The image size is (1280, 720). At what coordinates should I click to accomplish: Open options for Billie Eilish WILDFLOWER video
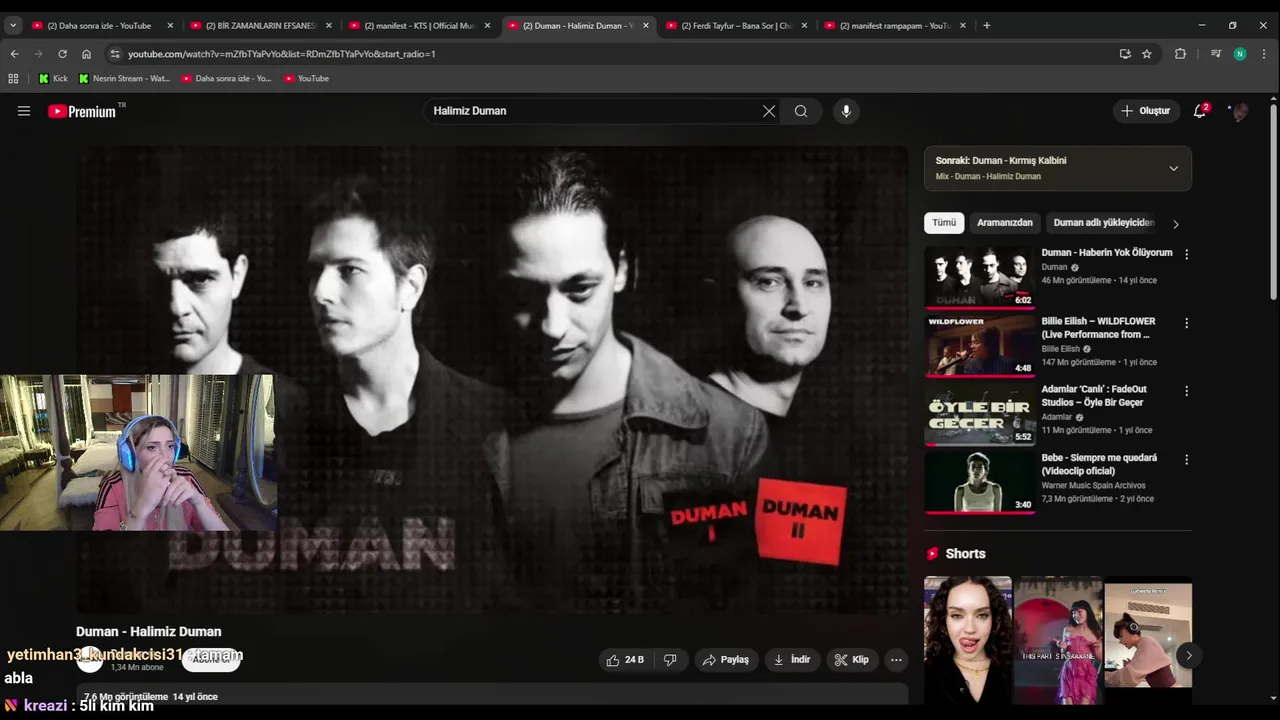tap(1186, 323)
